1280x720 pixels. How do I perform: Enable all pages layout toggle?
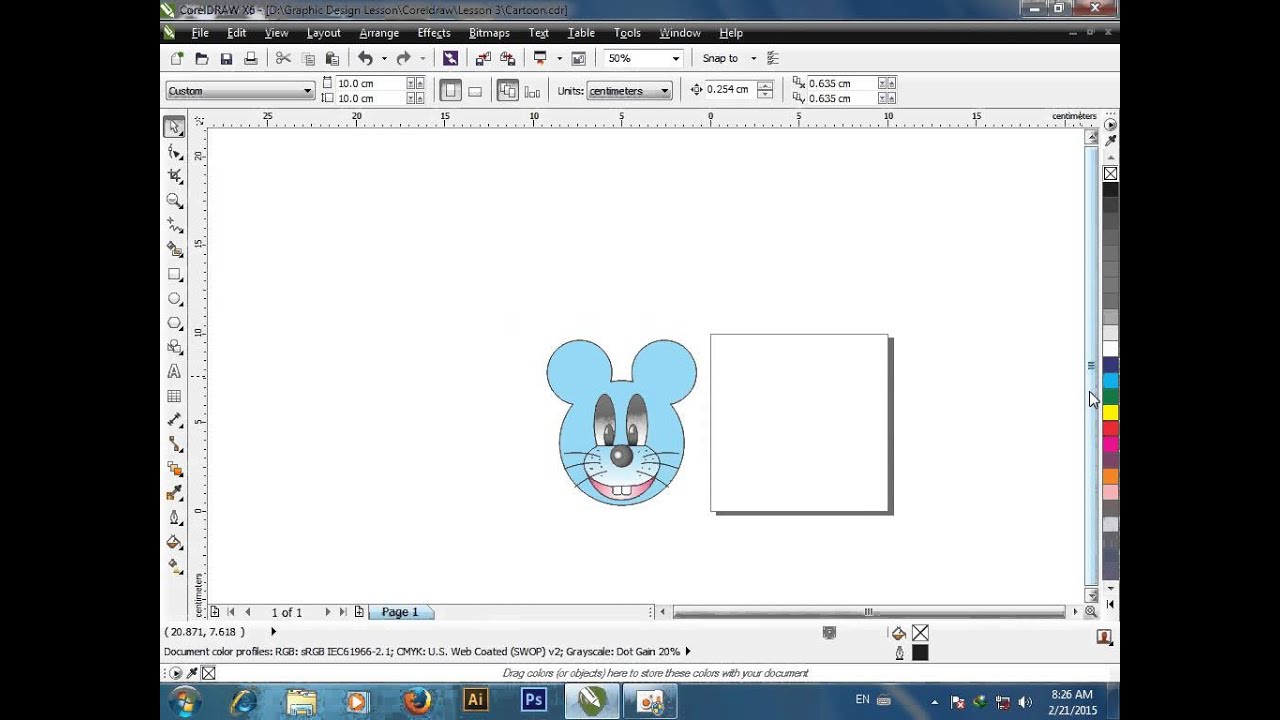coord(507,91)
